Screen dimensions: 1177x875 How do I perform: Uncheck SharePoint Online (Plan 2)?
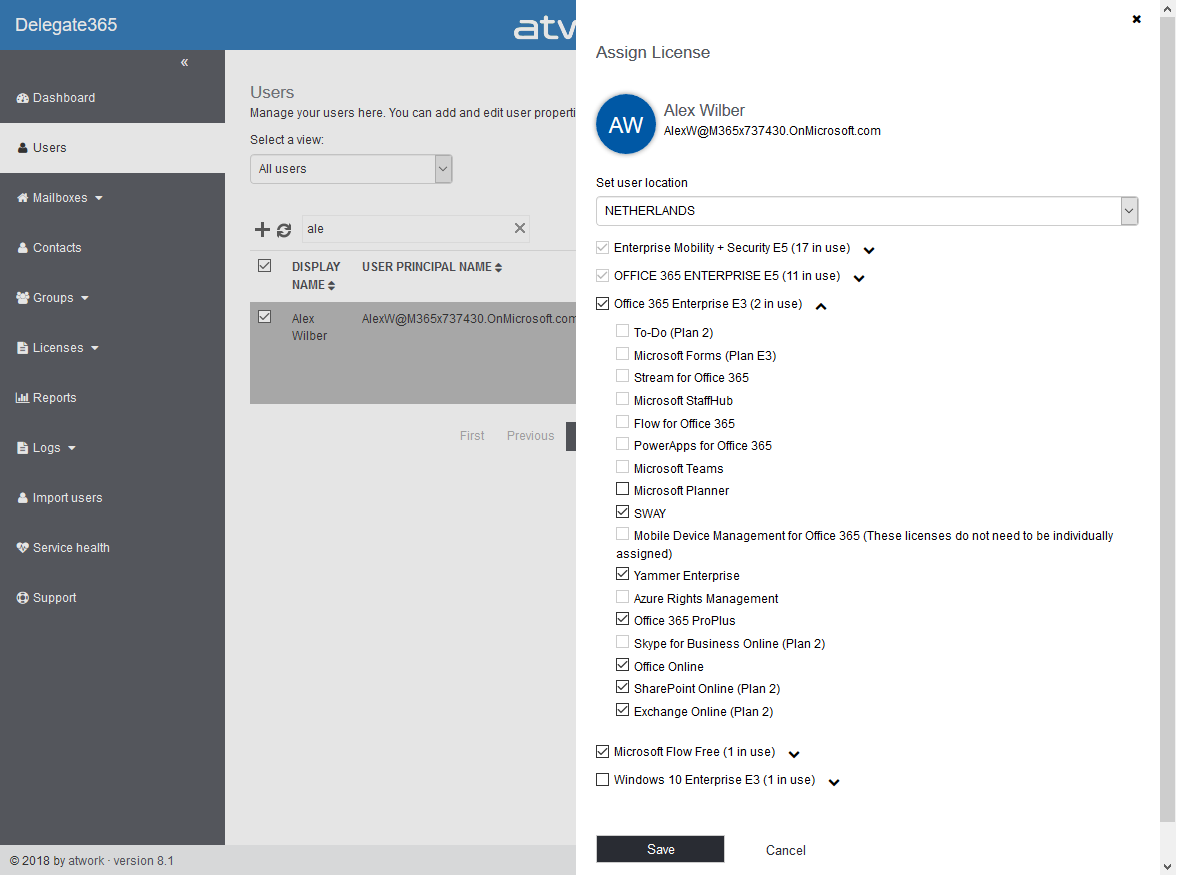click(622, 687)
